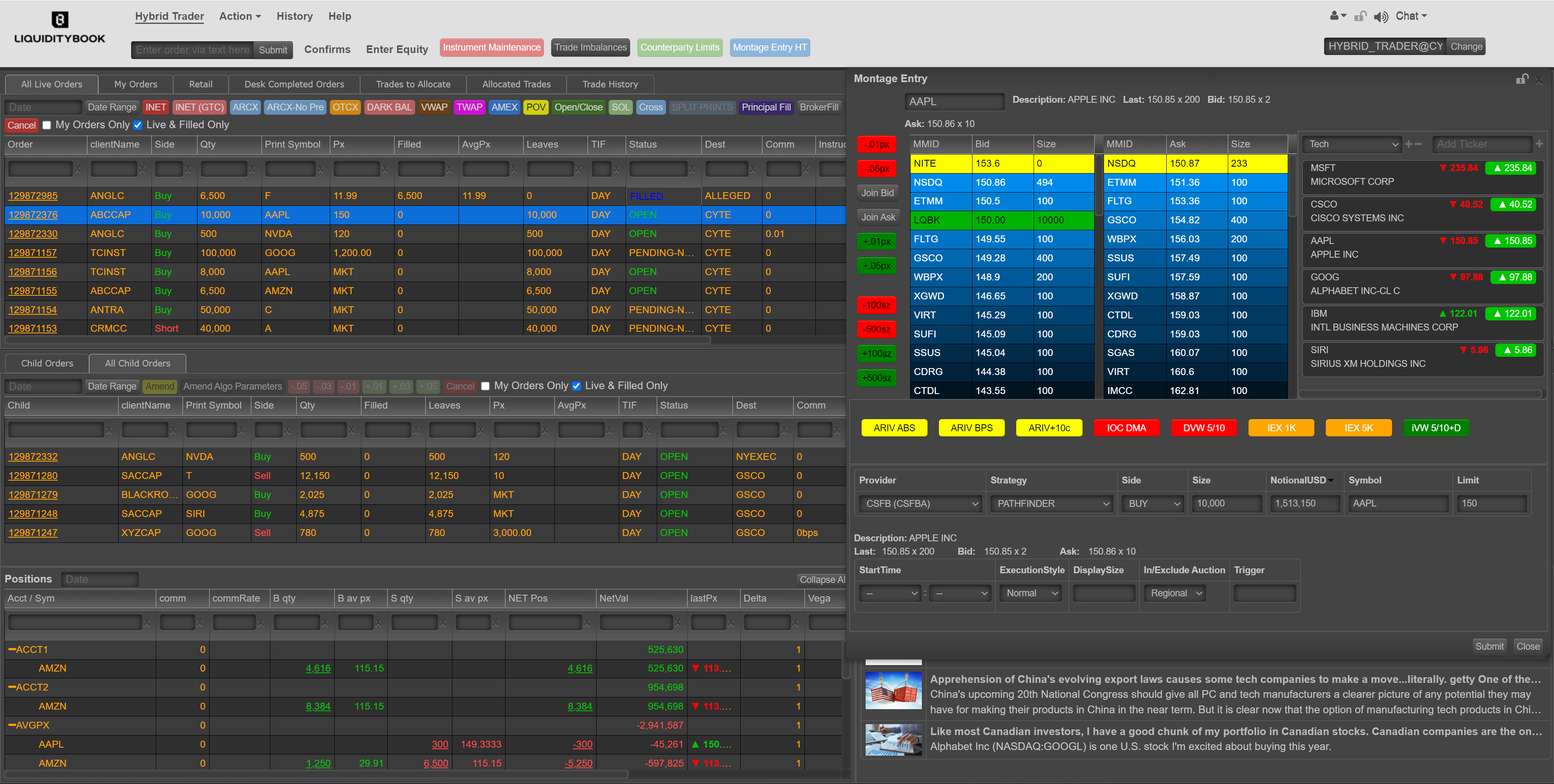This screenshot has width=1554, height=784.
Task: Toggle Live & Filled Only in live orders
Action: (138, 125)
